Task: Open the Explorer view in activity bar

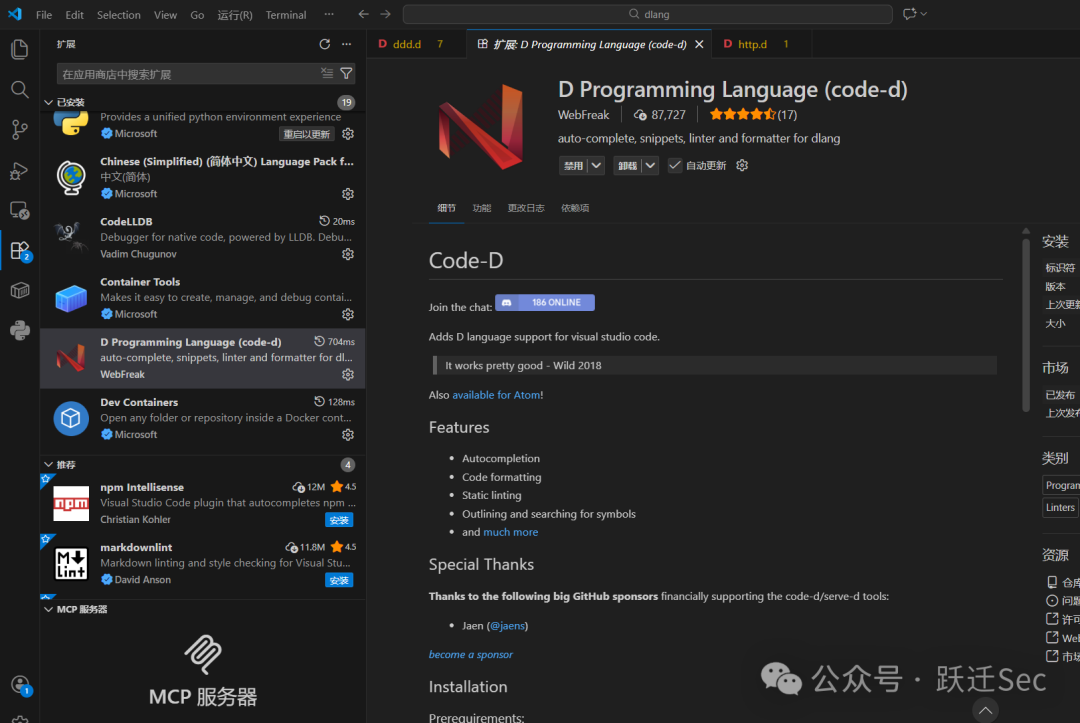Action: (19, 49)
